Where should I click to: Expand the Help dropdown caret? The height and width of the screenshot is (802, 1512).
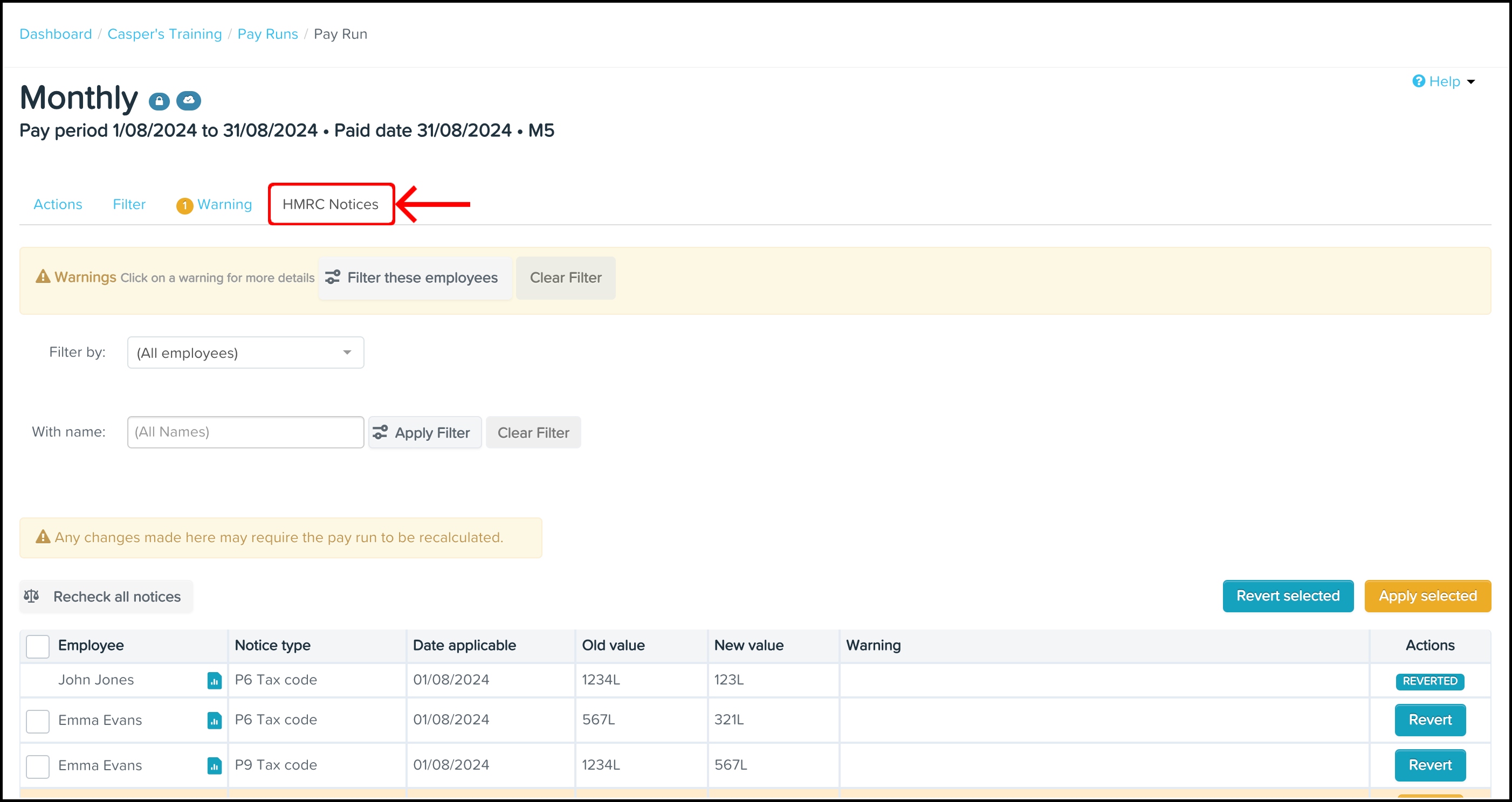[1471, 81]
